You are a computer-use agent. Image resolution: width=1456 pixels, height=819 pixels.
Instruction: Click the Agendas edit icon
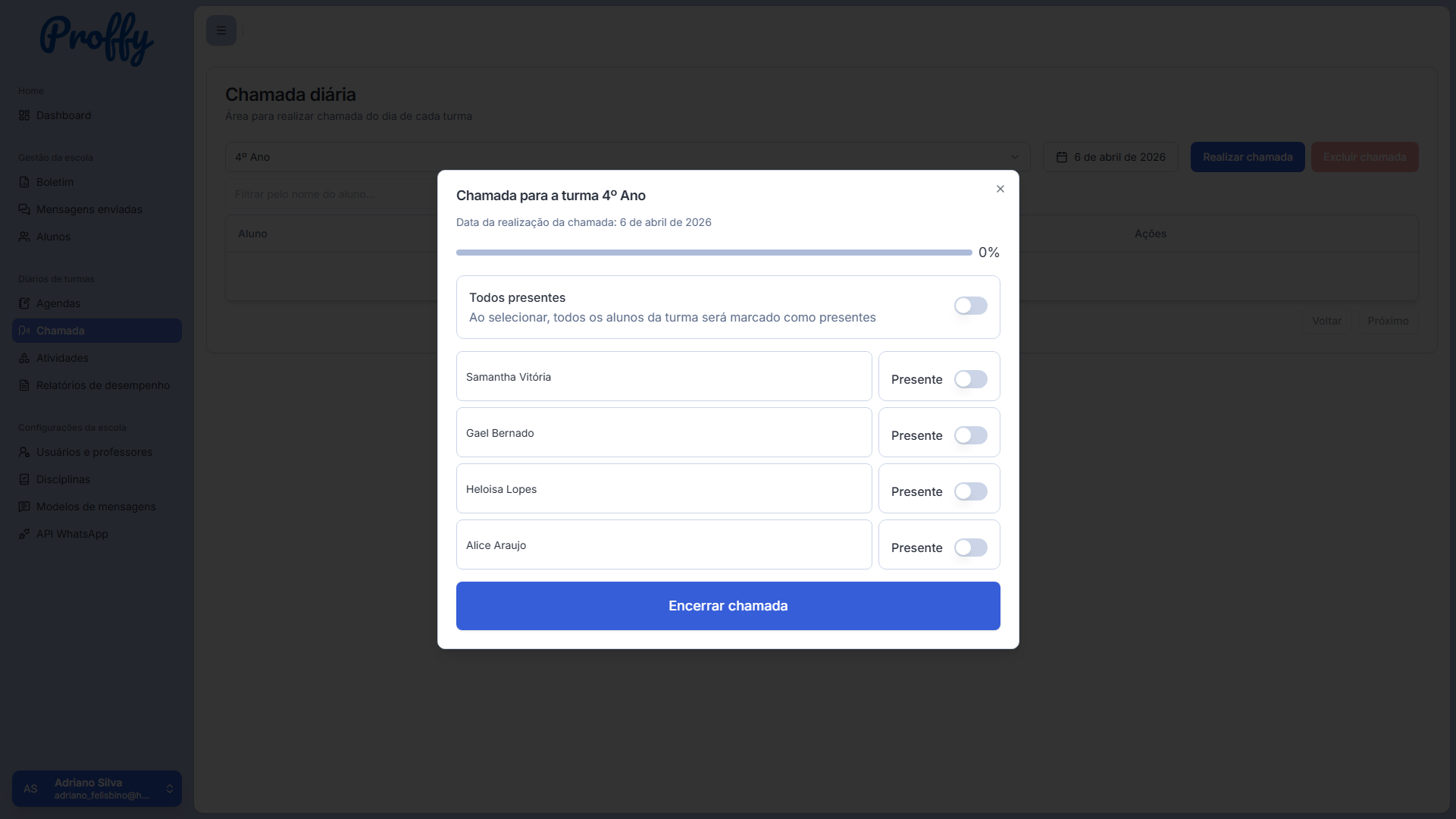(24, 303)
